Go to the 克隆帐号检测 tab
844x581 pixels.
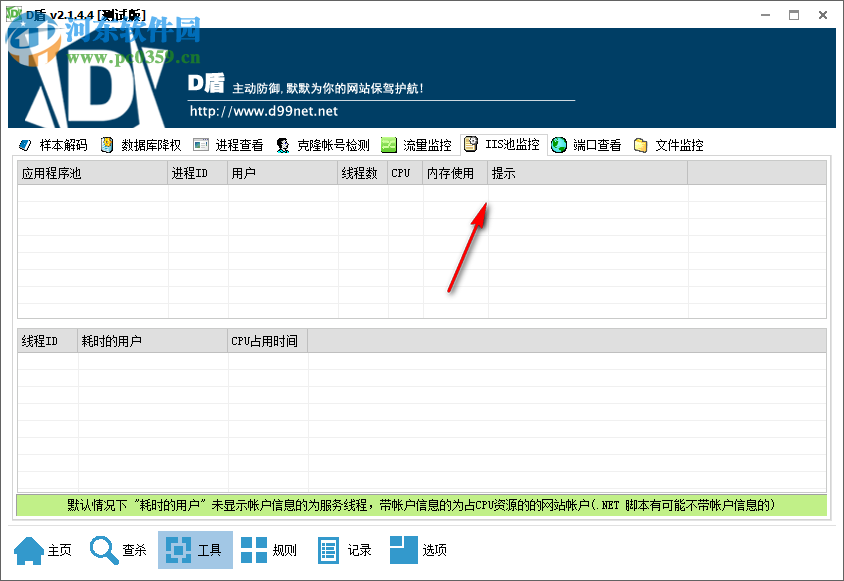(323, 145)
